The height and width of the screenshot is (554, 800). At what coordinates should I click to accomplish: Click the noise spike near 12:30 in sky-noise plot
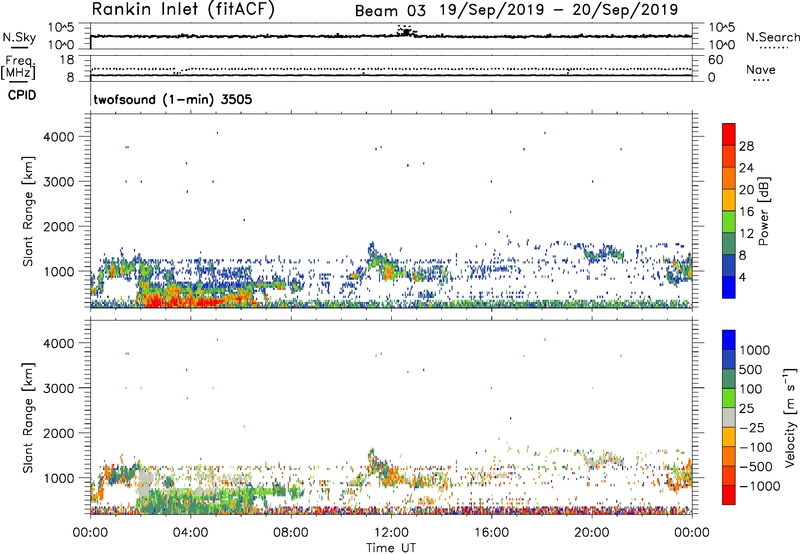(406, 32)
